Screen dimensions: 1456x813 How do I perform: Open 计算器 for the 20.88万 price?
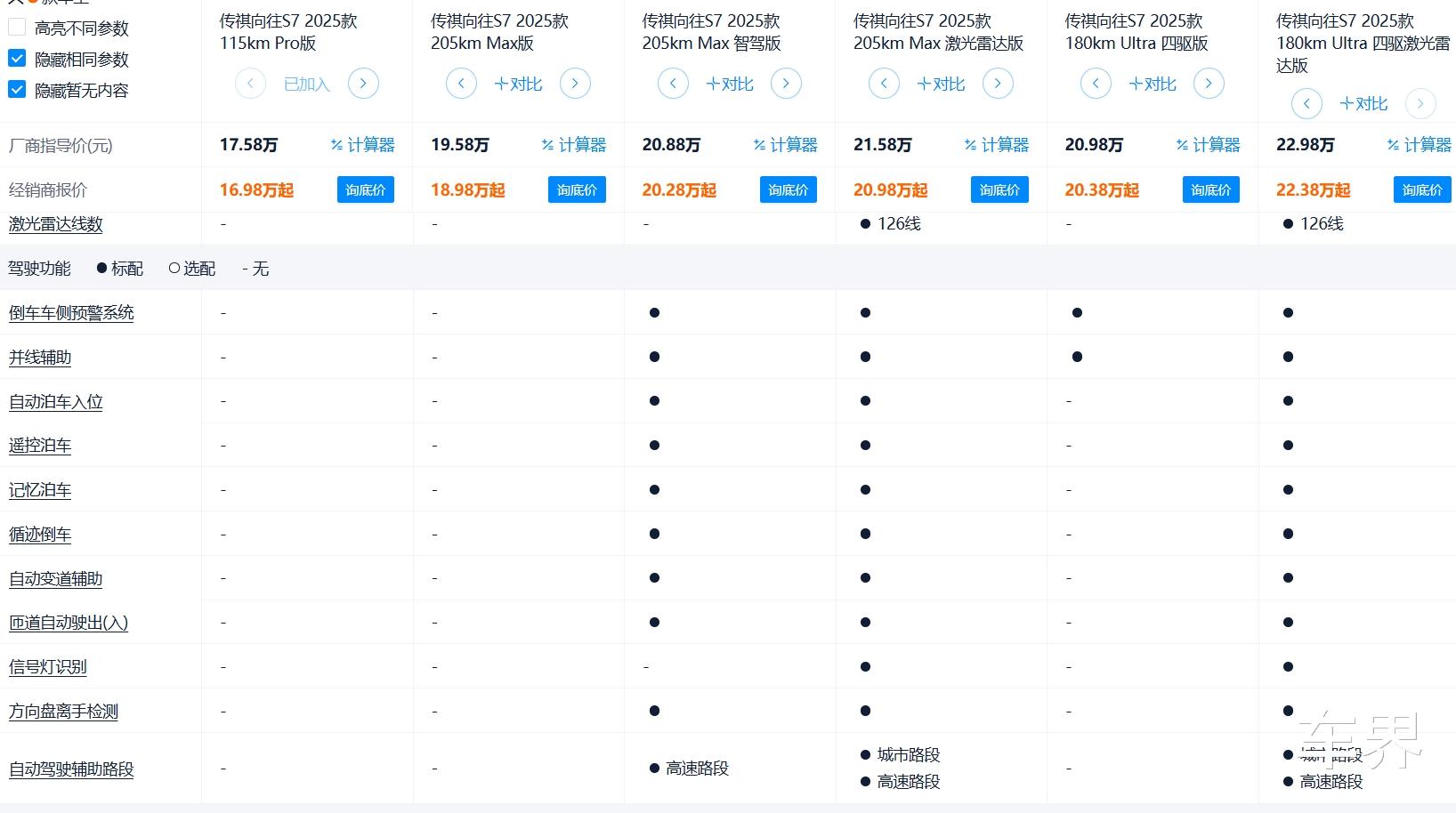[785, 145]
